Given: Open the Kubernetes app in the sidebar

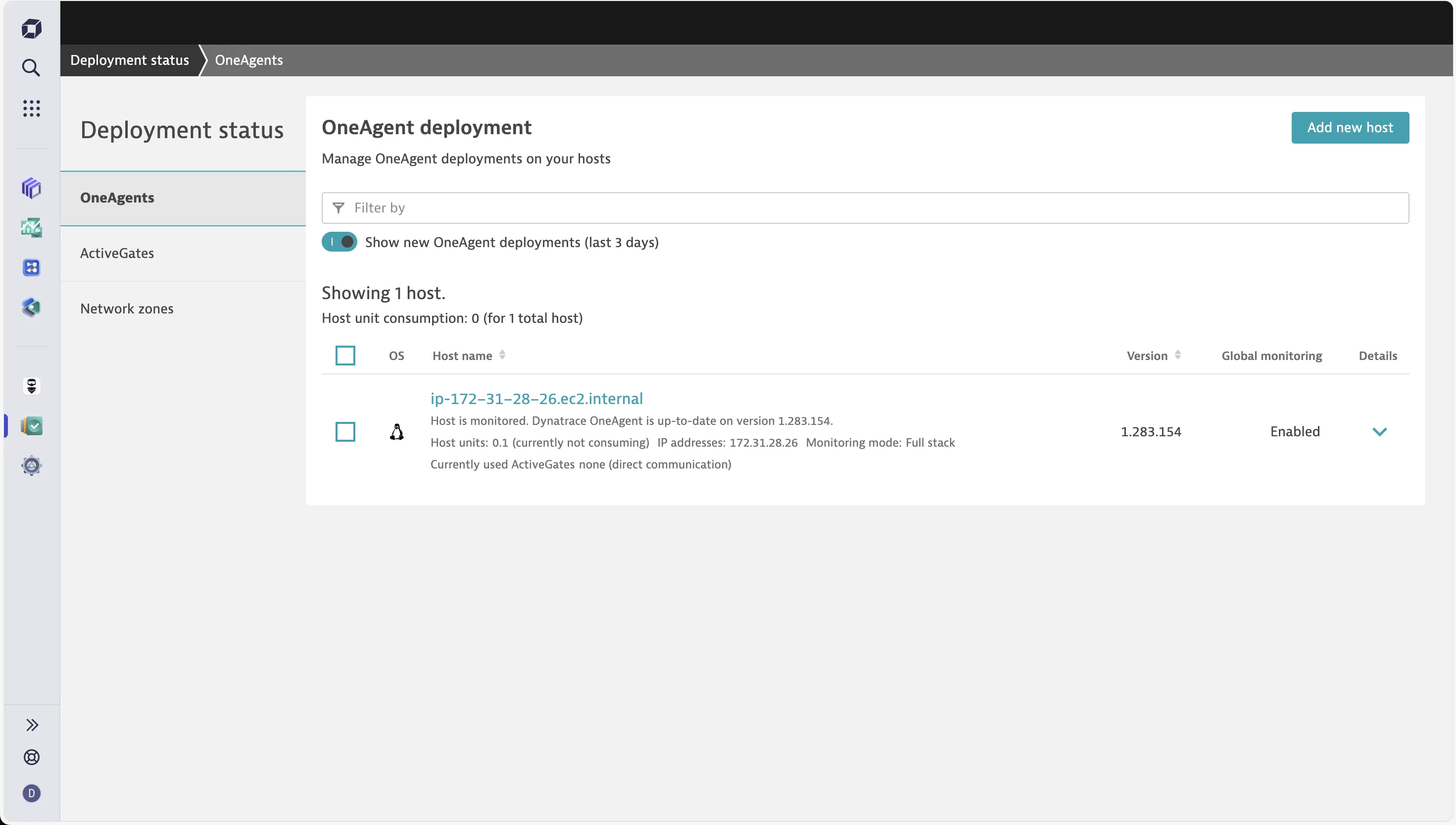Looking at the screenshot, I should (x=32, y=267).
